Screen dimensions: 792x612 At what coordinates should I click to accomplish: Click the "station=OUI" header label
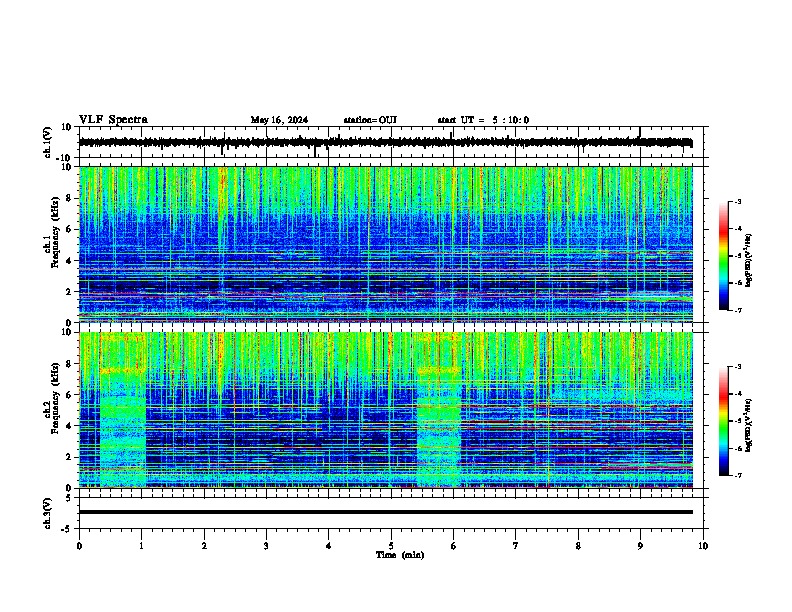click(370, 120)
